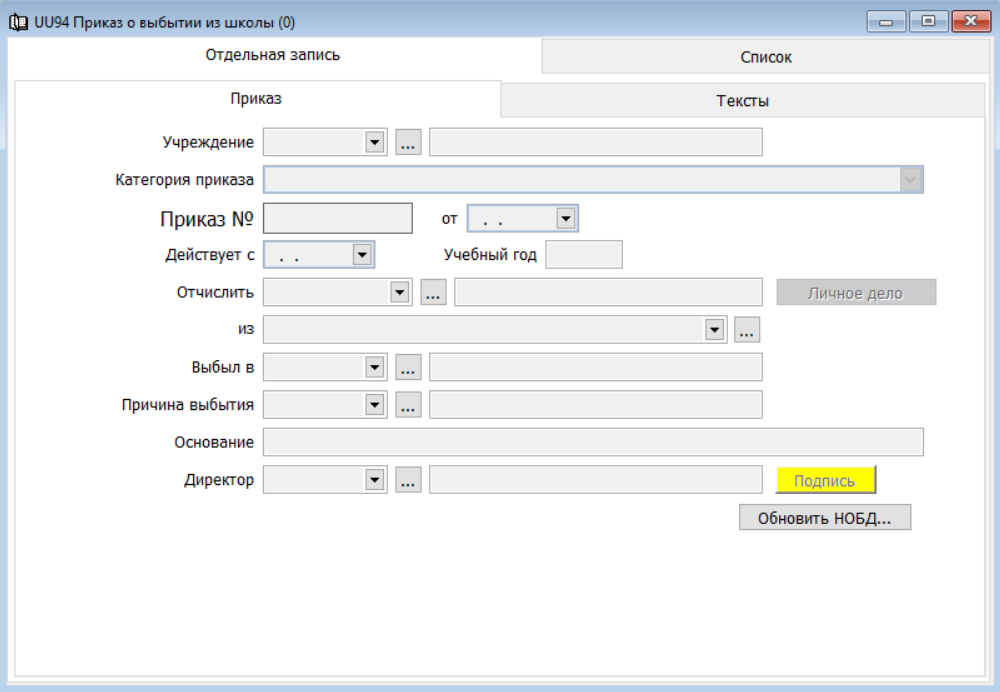Open lookup button next to Выбыл в

408,367
